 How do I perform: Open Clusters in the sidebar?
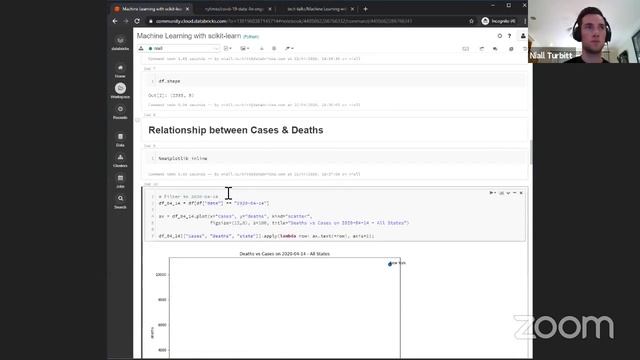(120, 160)
